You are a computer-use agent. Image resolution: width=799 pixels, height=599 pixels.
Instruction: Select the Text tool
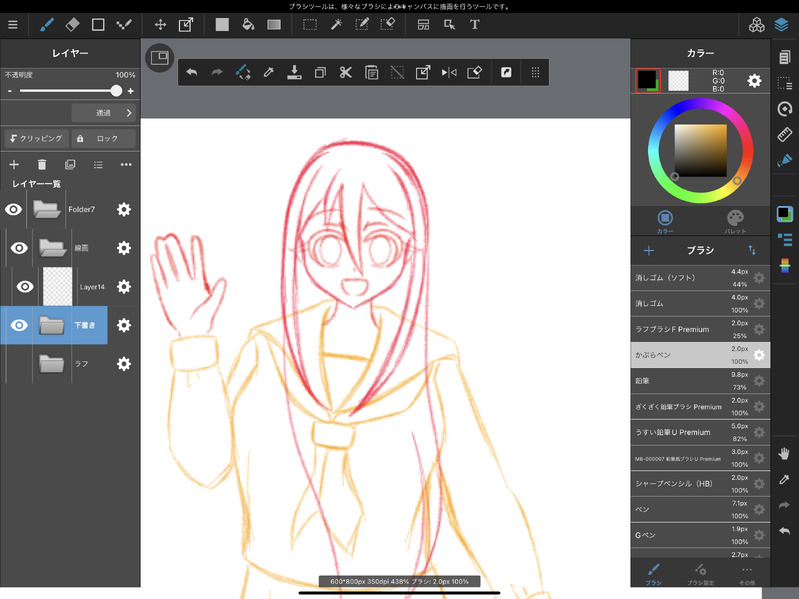click(x=474, y=24)
